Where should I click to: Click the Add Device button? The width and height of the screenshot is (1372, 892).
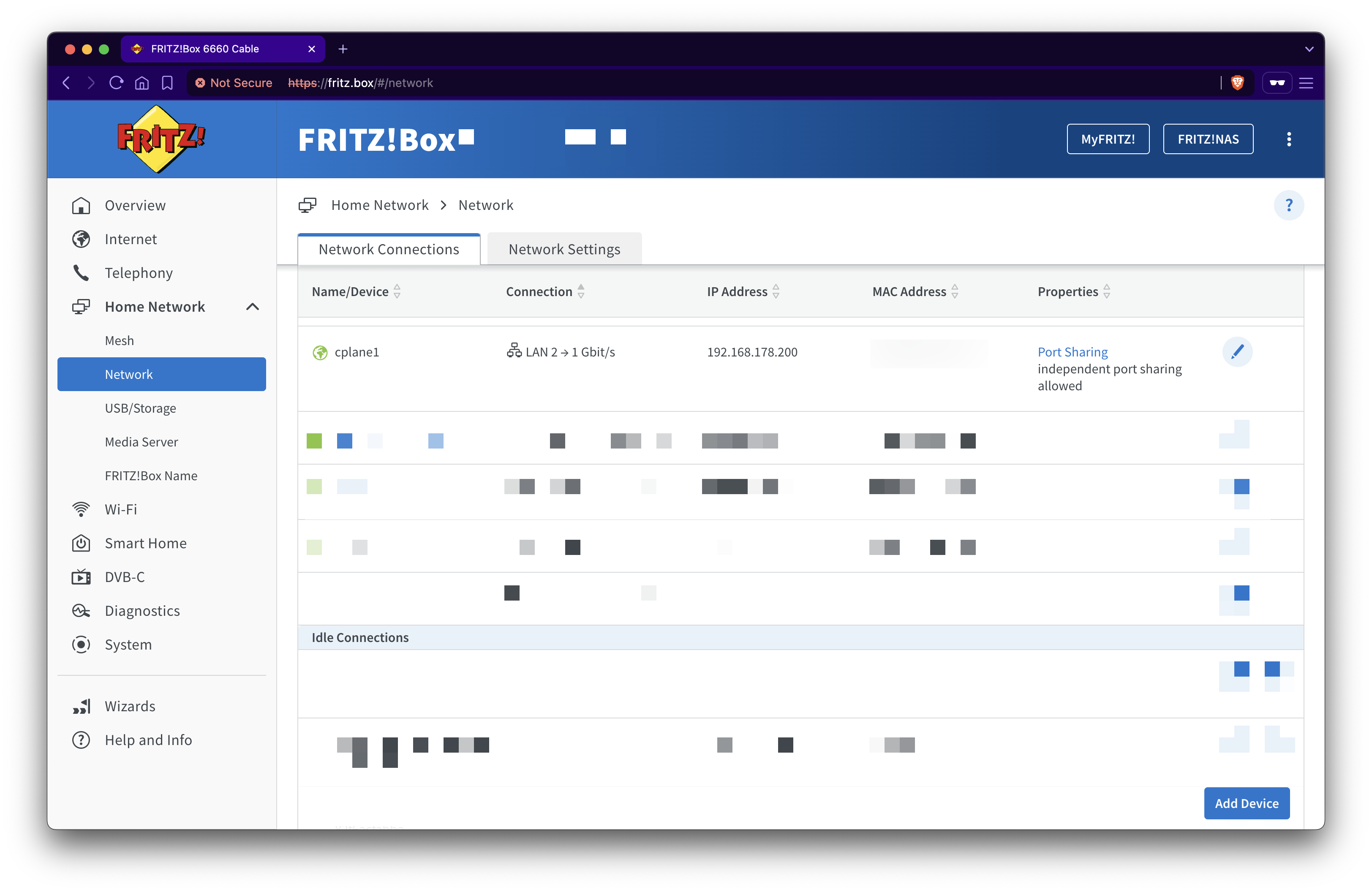tap(1246, 803)
